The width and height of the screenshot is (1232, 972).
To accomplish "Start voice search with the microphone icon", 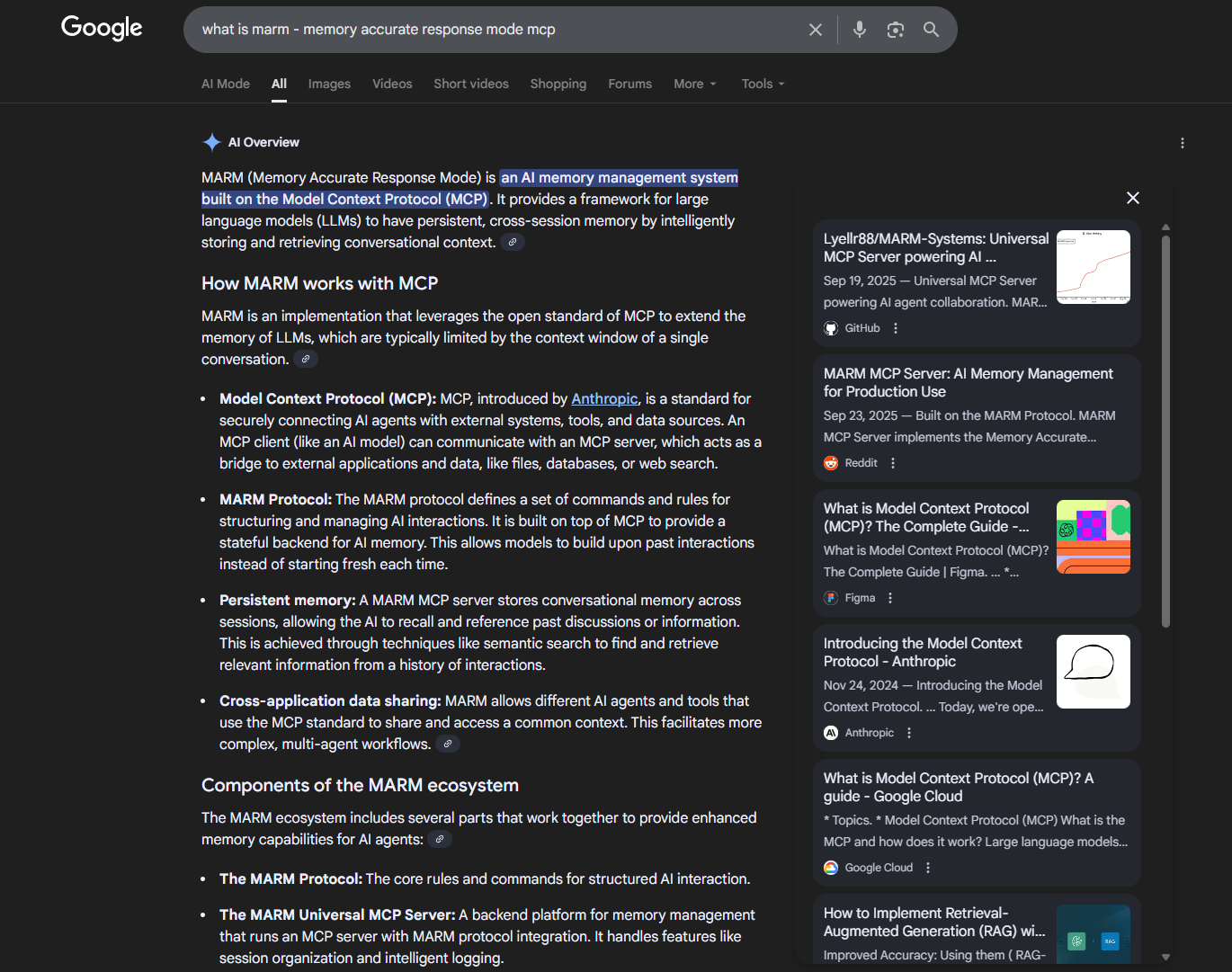I will (x=860, y=30).
